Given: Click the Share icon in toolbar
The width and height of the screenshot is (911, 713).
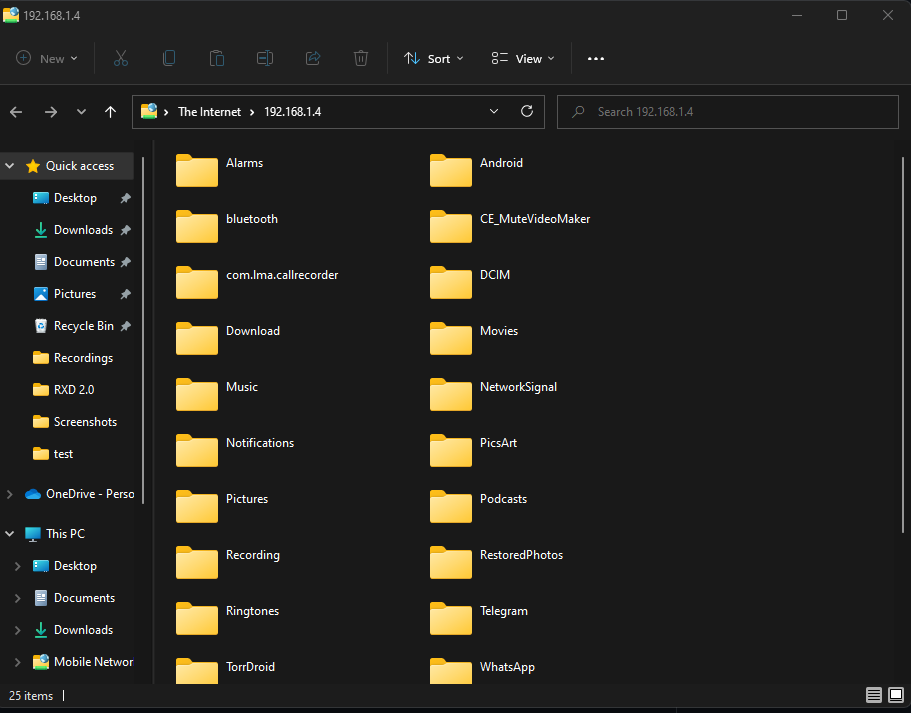Looking at the screenshot, I should 313,58.
